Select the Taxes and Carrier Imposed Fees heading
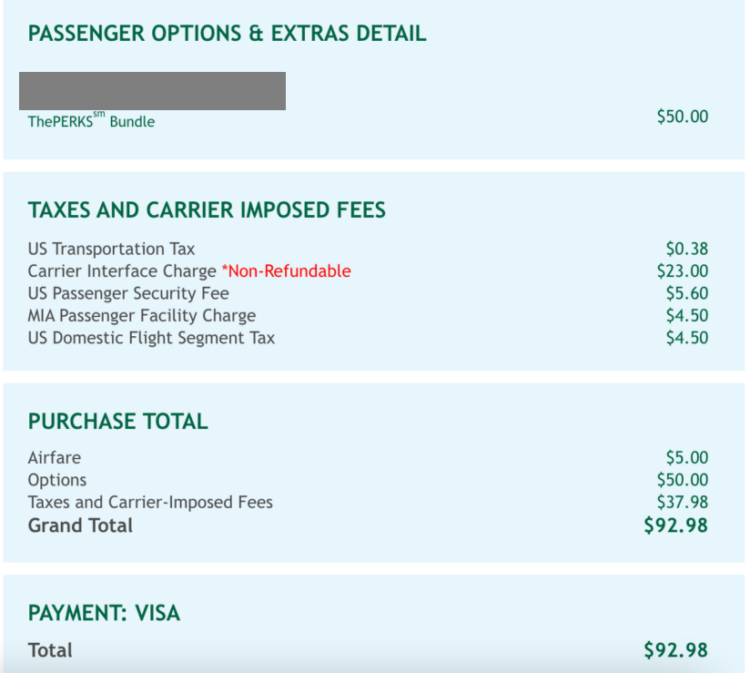 click(207, 210)
